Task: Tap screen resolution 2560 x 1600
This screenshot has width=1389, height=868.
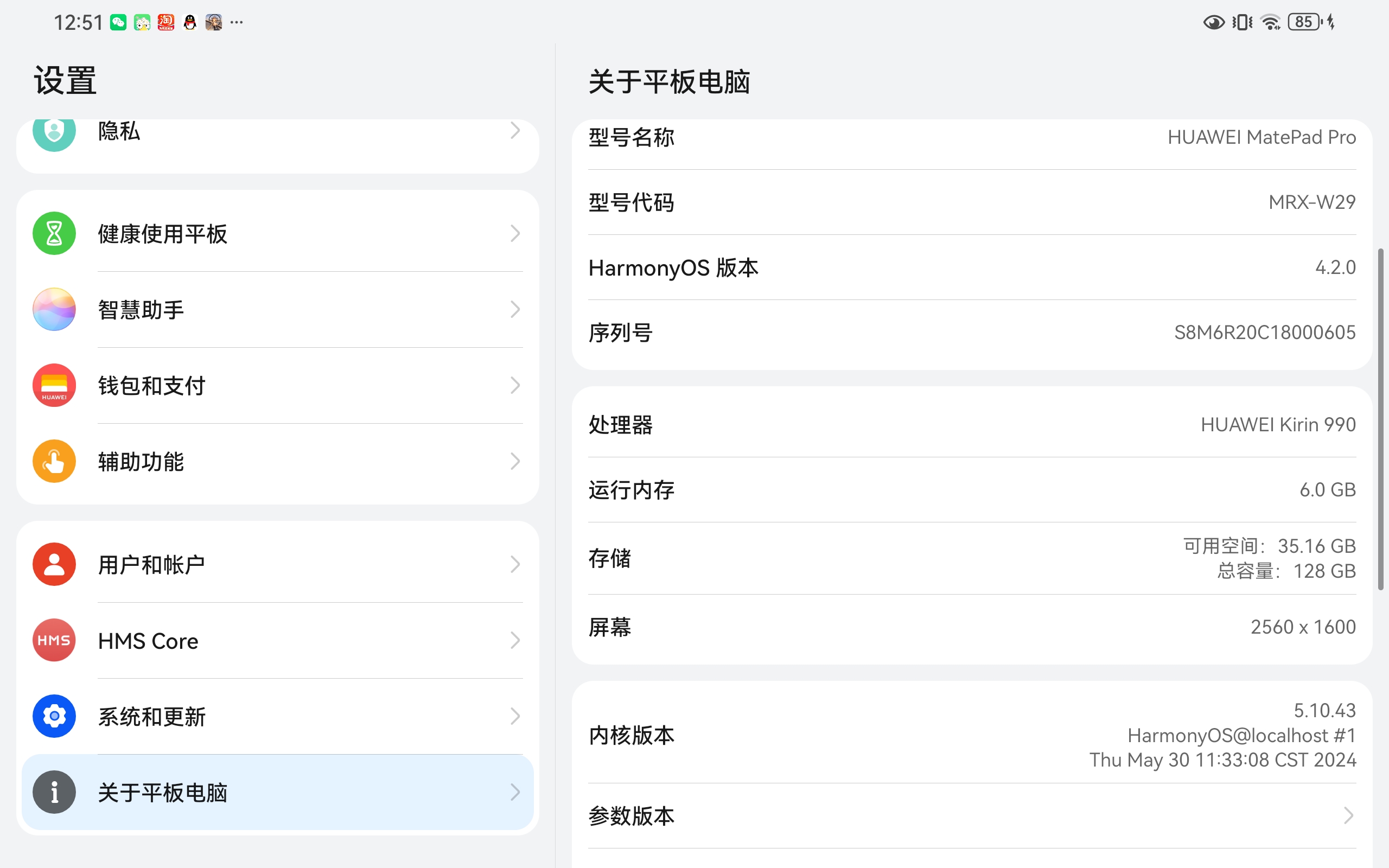Action: point(1303,627)
